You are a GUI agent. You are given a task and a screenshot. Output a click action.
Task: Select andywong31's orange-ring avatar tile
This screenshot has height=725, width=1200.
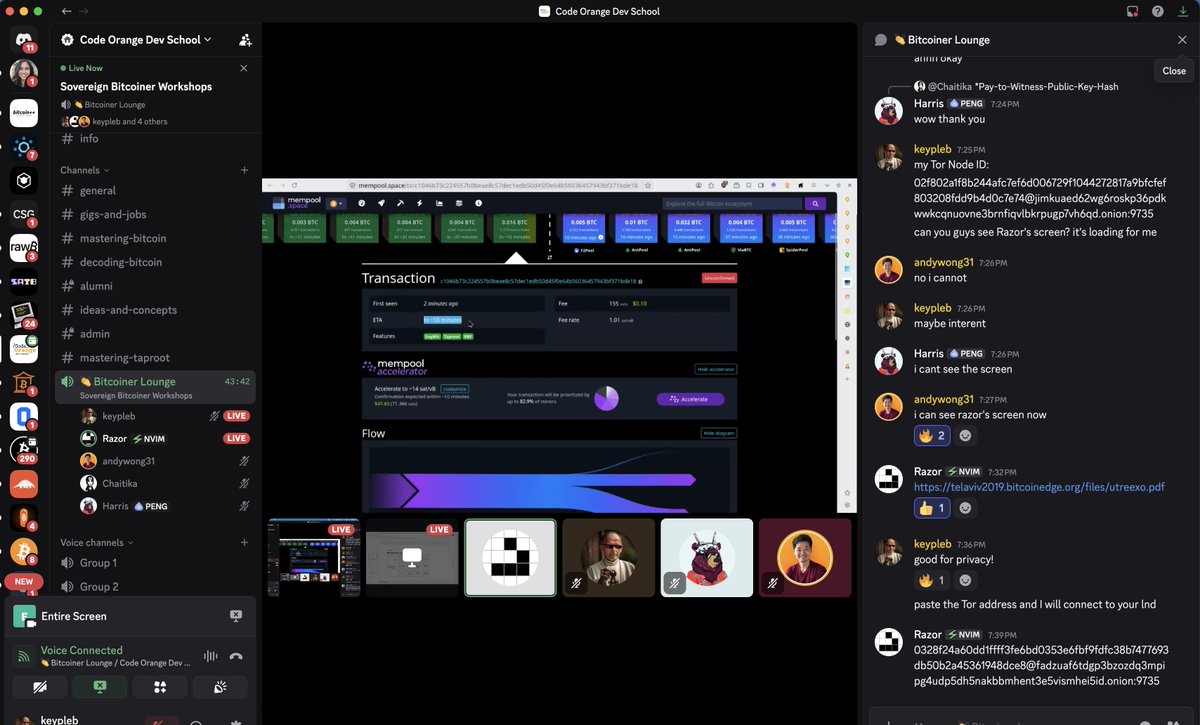(x=805, y=558)
